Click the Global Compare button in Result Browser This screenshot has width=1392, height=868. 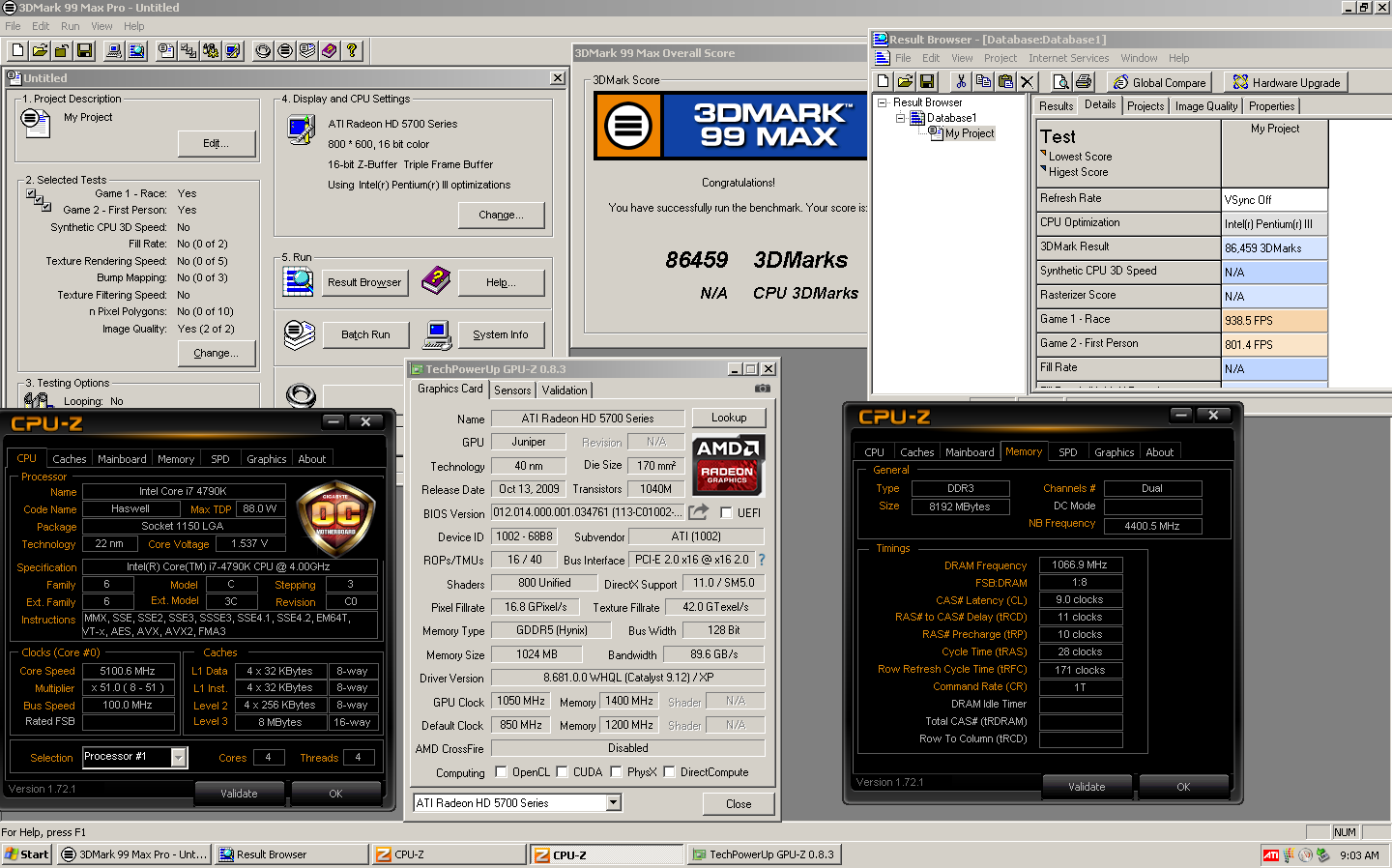pos(1159,82)
